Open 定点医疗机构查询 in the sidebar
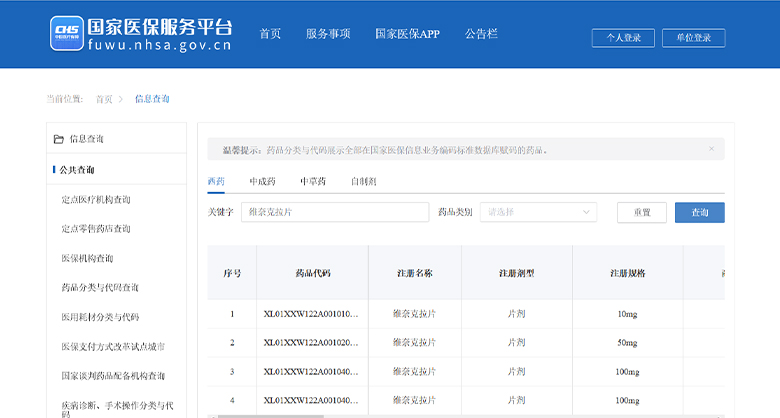The width and height of the screenshot is (780, 418). (96, 200)
